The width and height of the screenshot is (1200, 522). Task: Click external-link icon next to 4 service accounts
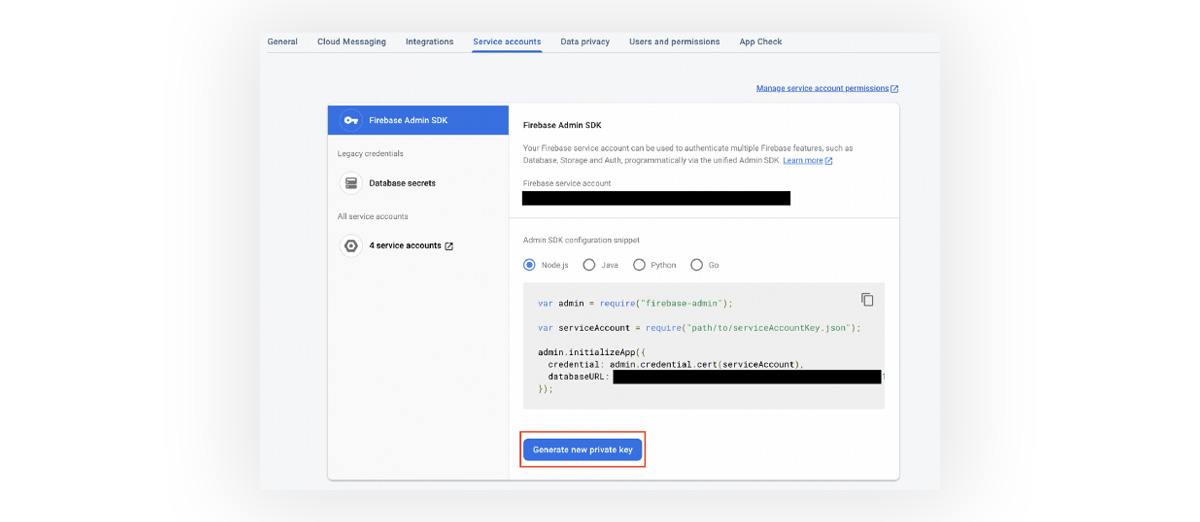[449, 246]
